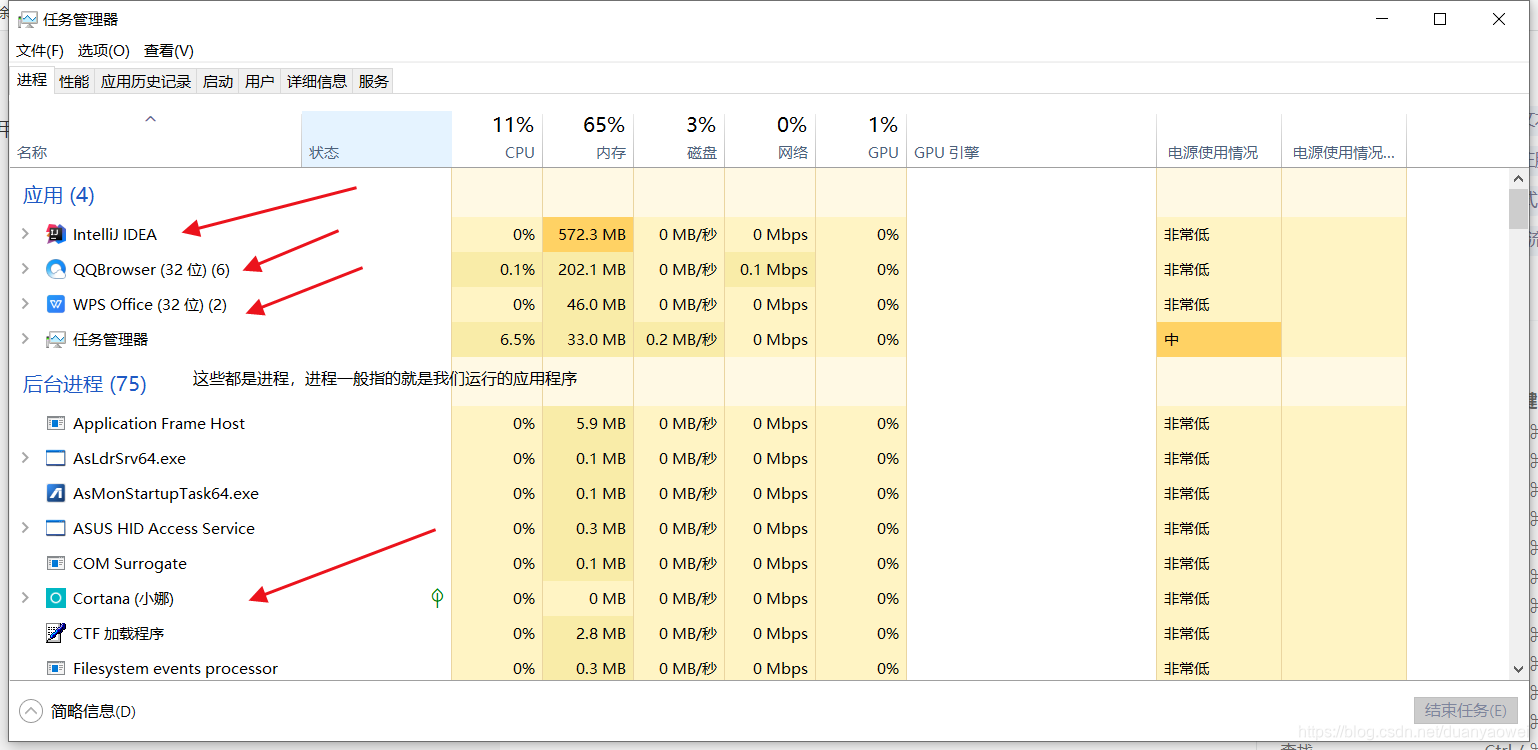Expand the WPS Office (32 位) group

coord(26,305)
